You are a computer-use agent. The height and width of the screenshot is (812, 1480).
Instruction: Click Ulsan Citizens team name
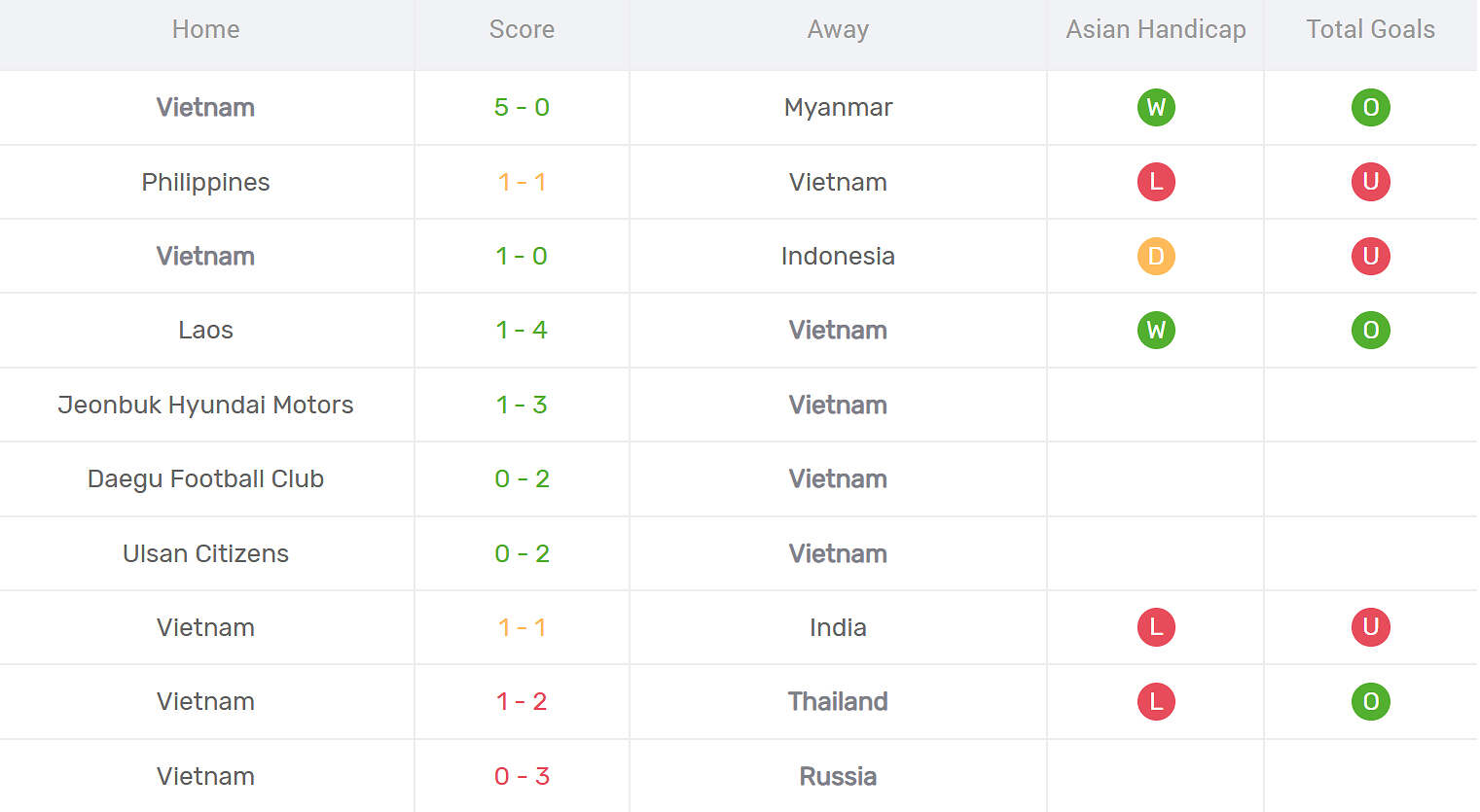tap(205, 553)
